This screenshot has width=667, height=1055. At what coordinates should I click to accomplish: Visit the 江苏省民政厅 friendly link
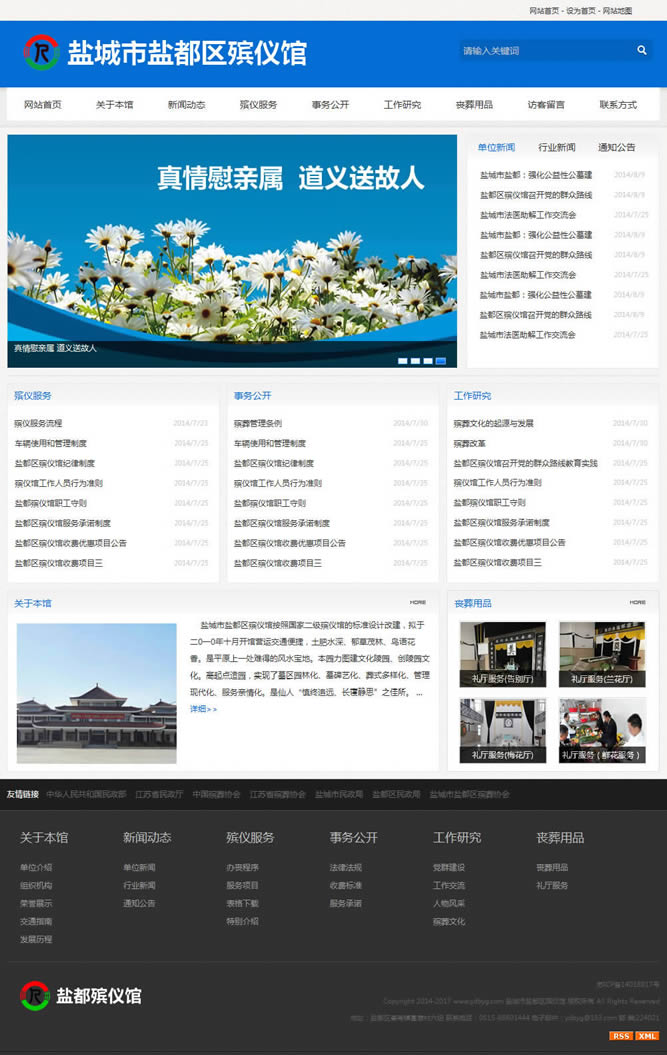point(159,794)
